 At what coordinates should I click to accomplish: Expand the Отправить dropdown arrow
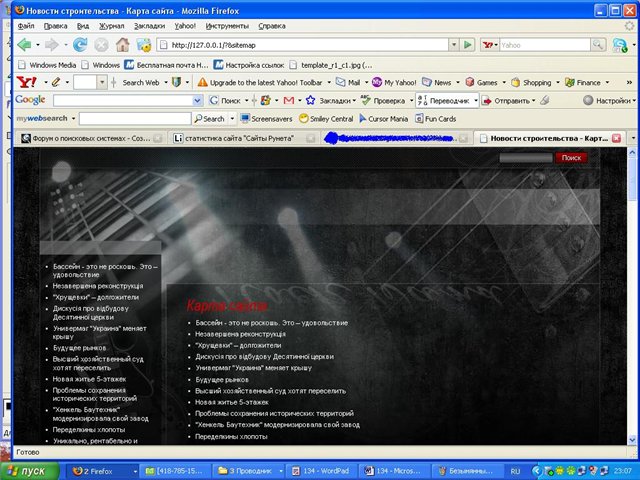pyautogui.click(x=533, y=100)
